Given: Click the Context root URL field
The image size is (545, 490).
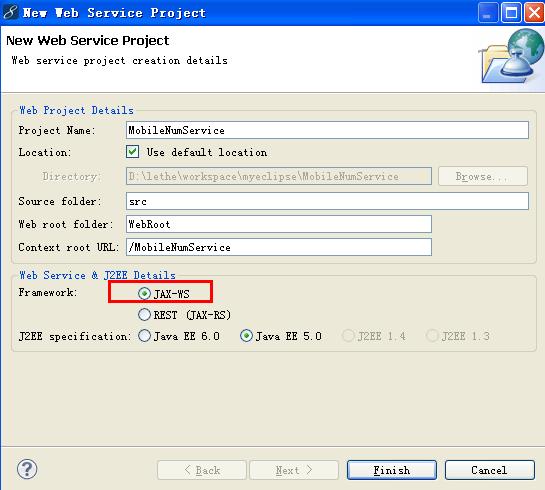Looking at the screenshot, I should (x=279, y=247).
